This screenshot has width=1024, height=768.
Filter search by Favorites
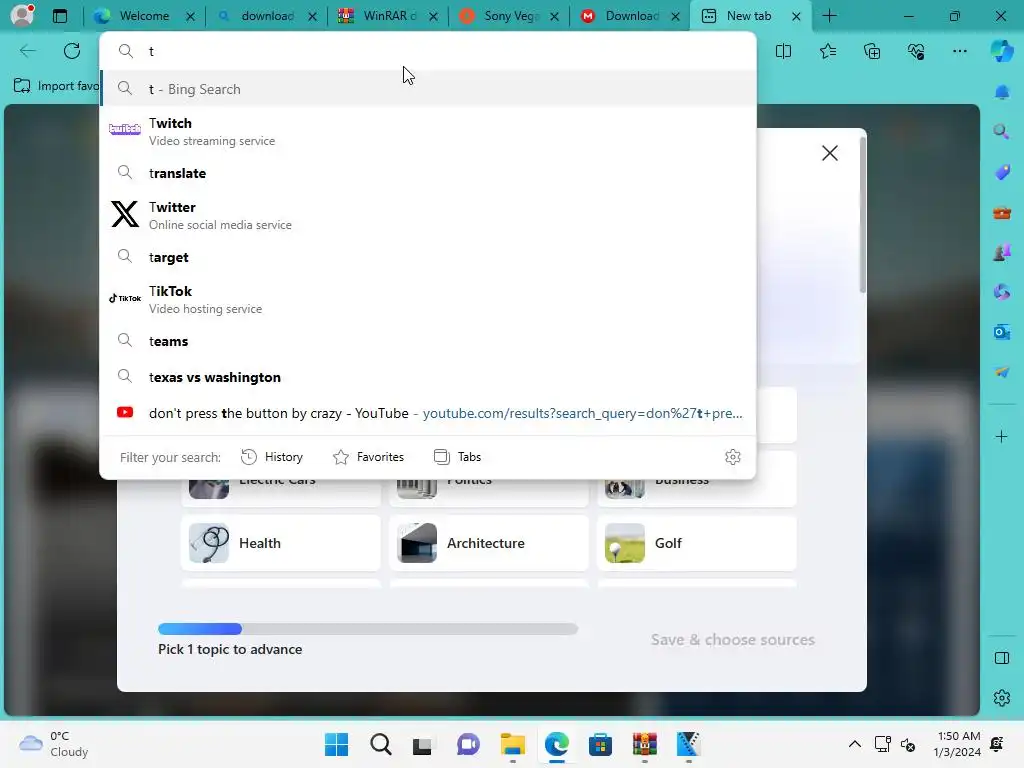pos(368,456)
